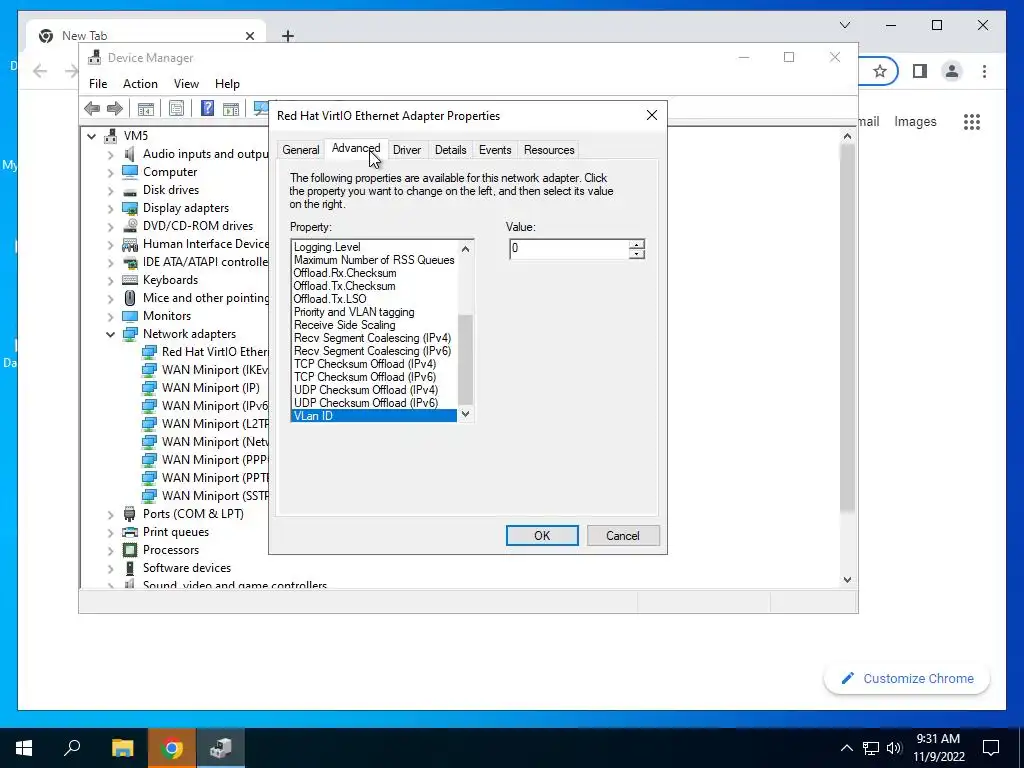The image size is (1024, 768).
Task: Expand the Disk drives node
Action: (x=110, y=190)
